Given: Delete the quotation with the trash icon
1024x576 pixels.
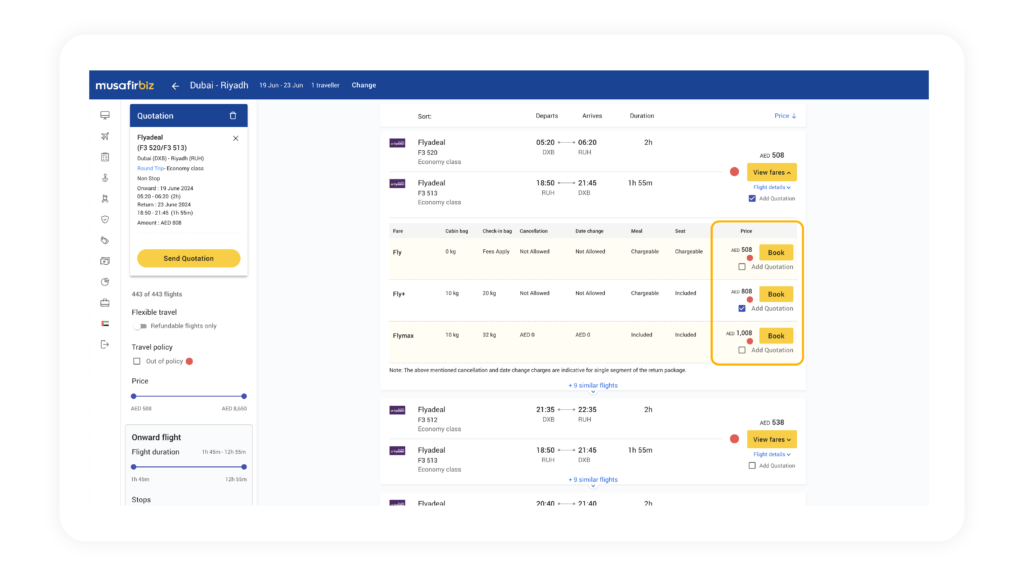Looking at the screenshot, I should tap(232, 116).
